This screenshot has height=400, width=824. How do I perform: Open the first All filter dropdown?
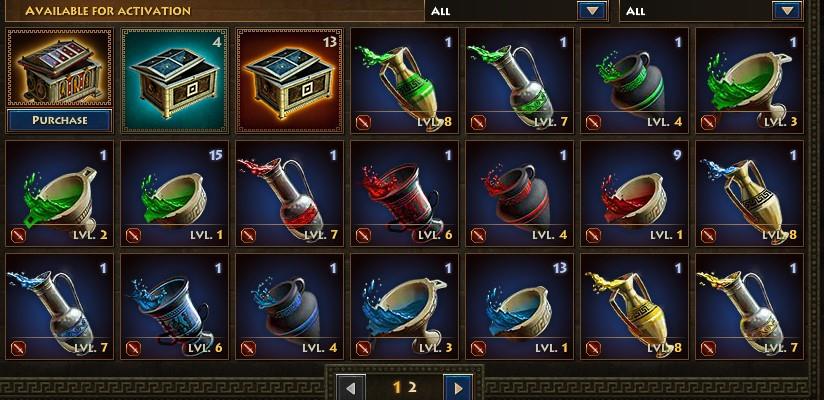click(592, 11)
